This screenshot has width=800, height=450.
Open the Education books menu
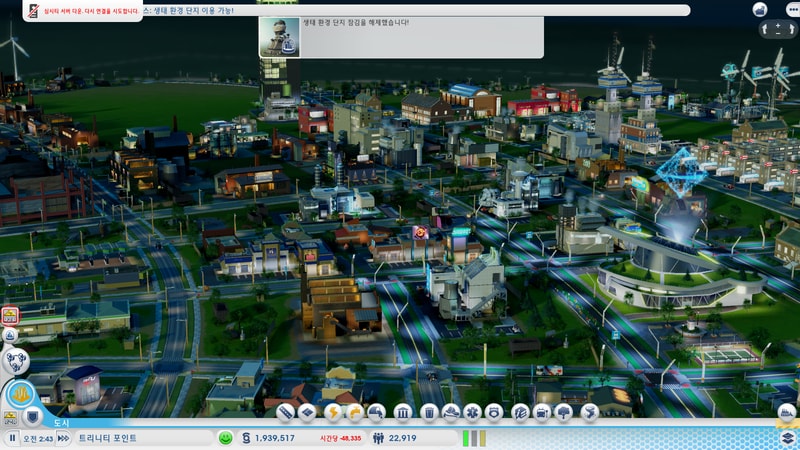point(520,412)
